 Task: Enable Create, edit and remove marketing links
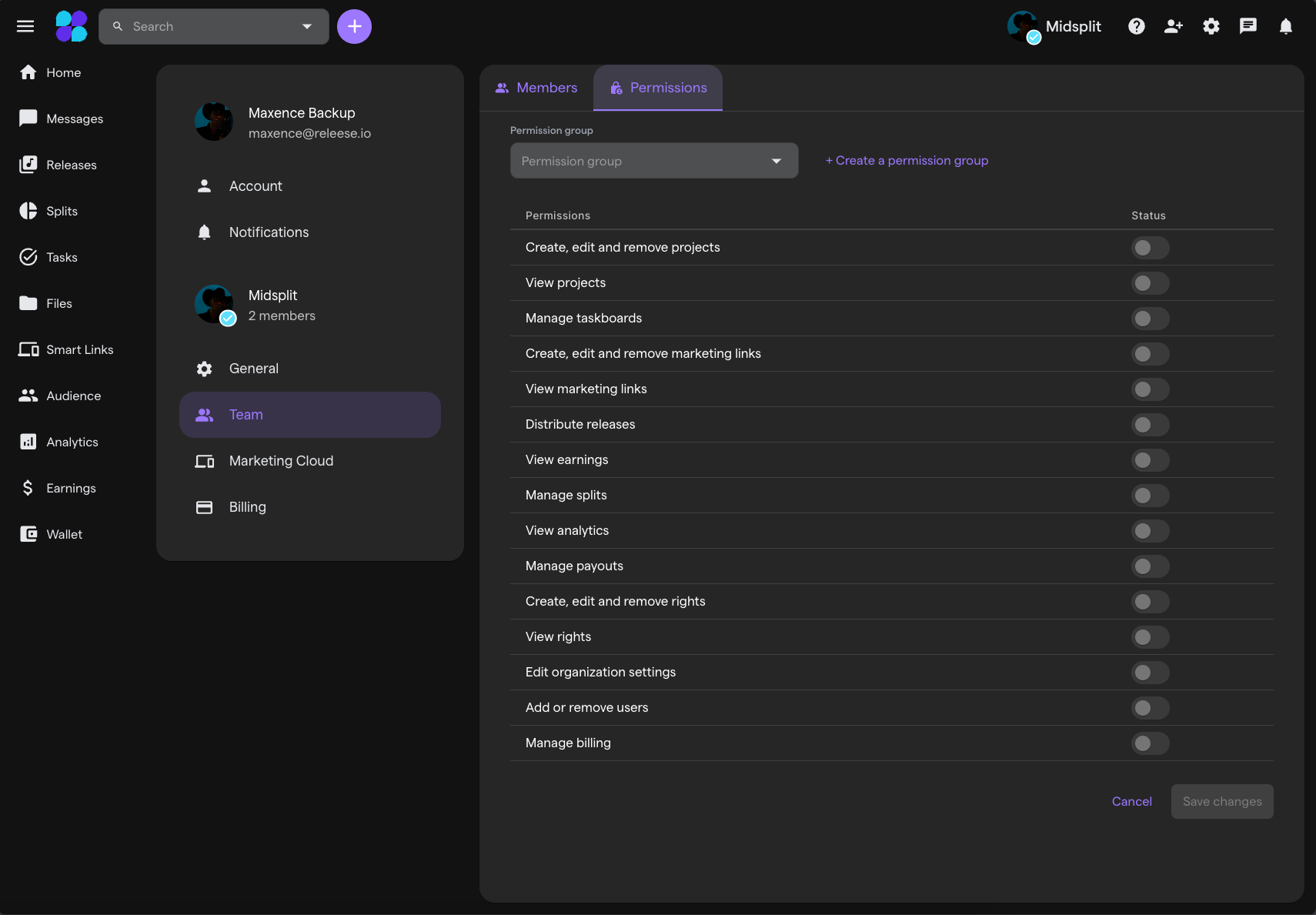[x=1150, y=354]
